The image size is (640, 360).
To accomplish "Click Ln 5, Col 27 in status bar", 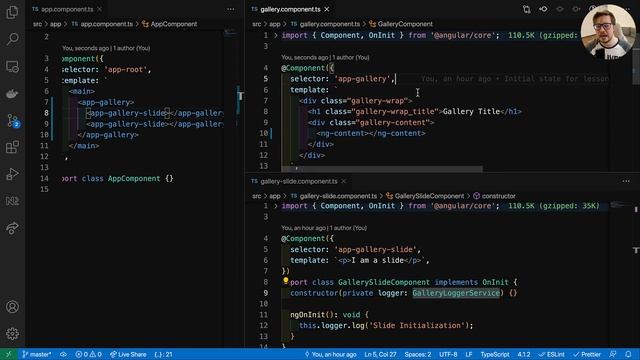I will click(x=380, y=354).
